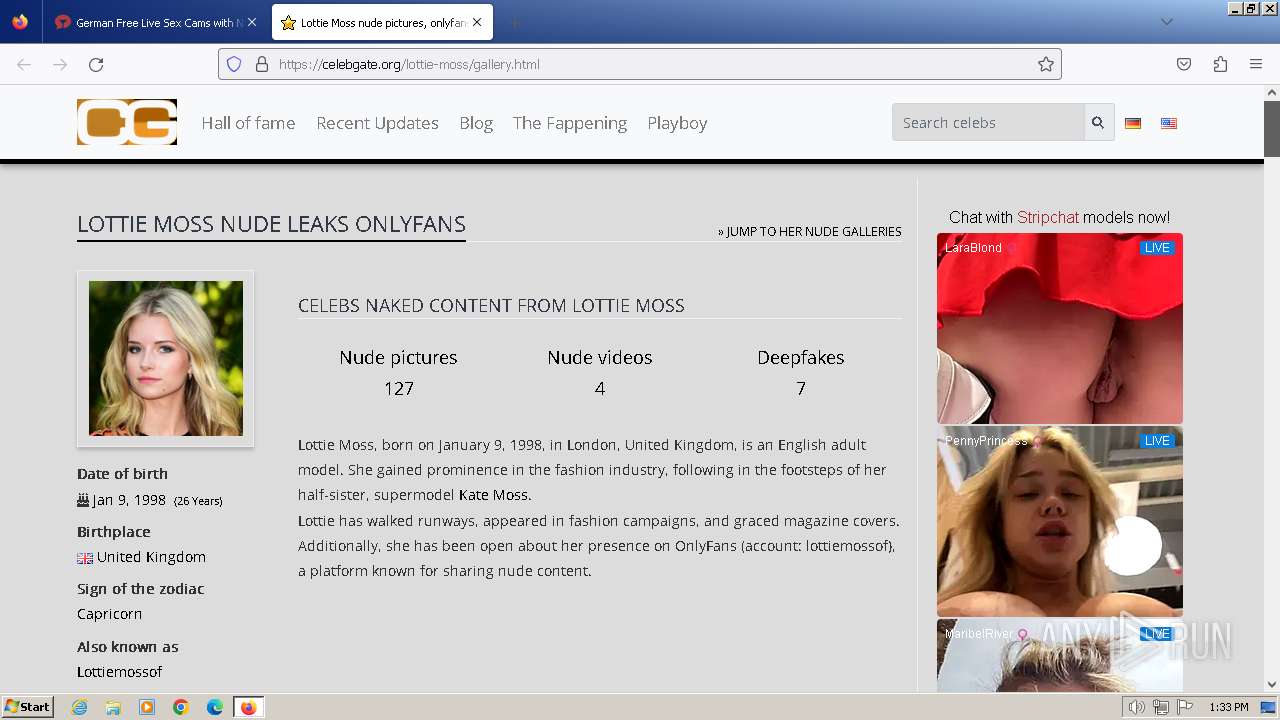Submit search with the magnifier button
1280x720 pixels.
tap(1098, 122)
